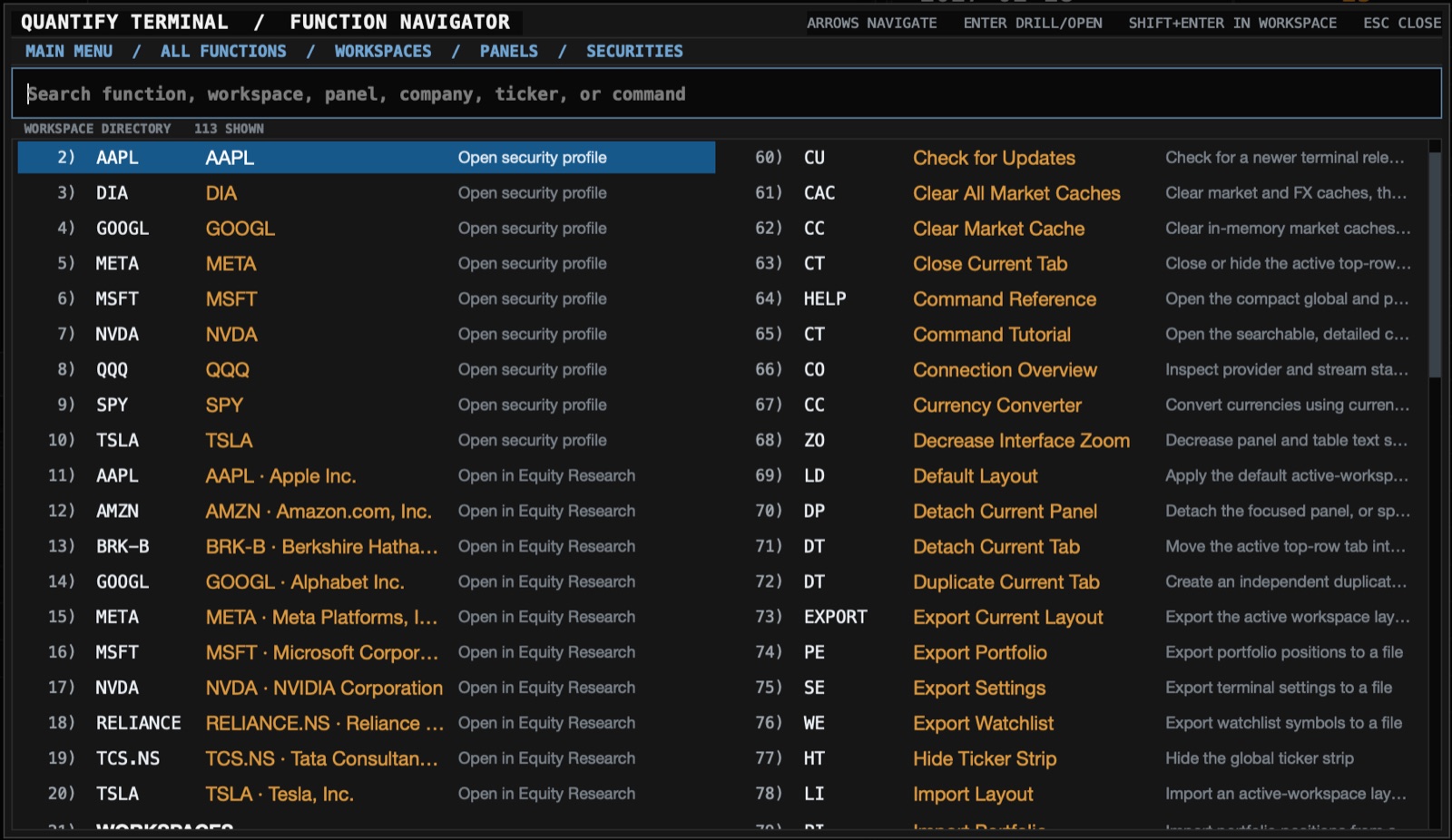The width and height of the screenshot is (1452, 840).
Task: Open QQQ security profile row
Action: 367,369
